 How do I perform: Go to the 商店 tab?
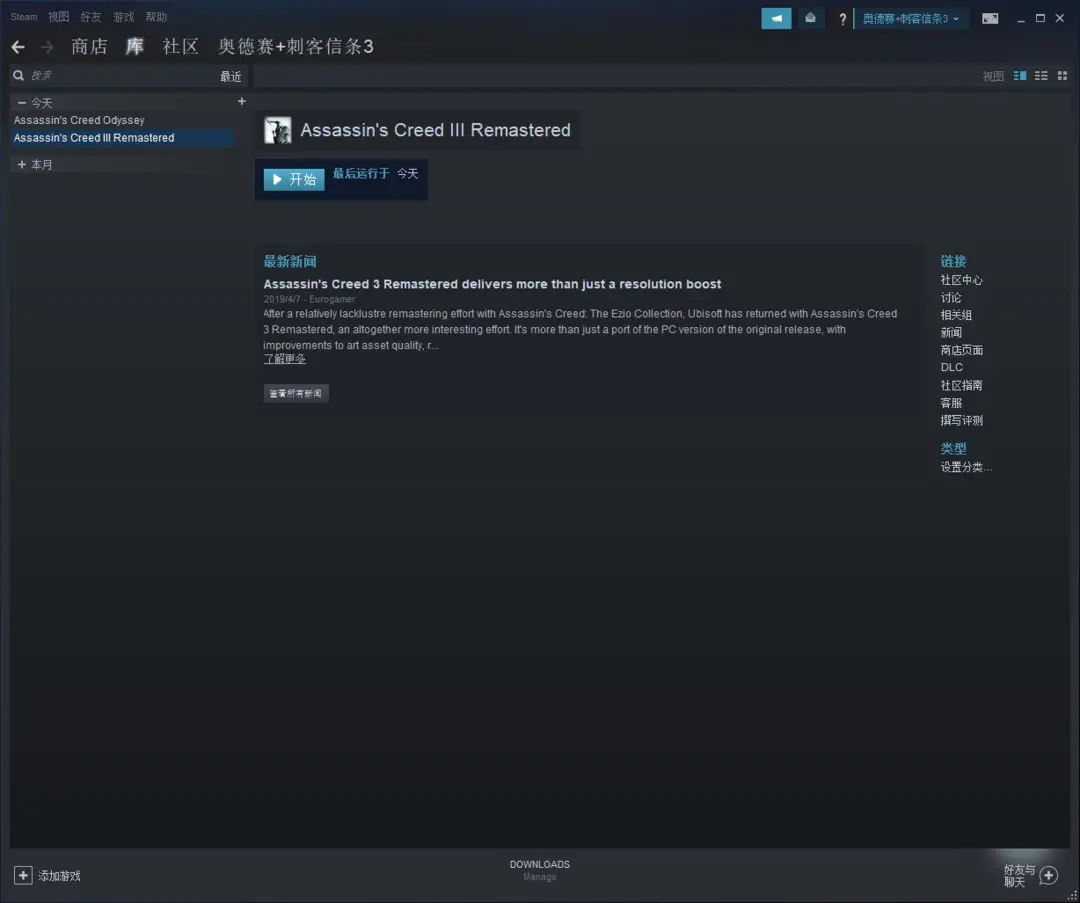(x=90, y=47)
